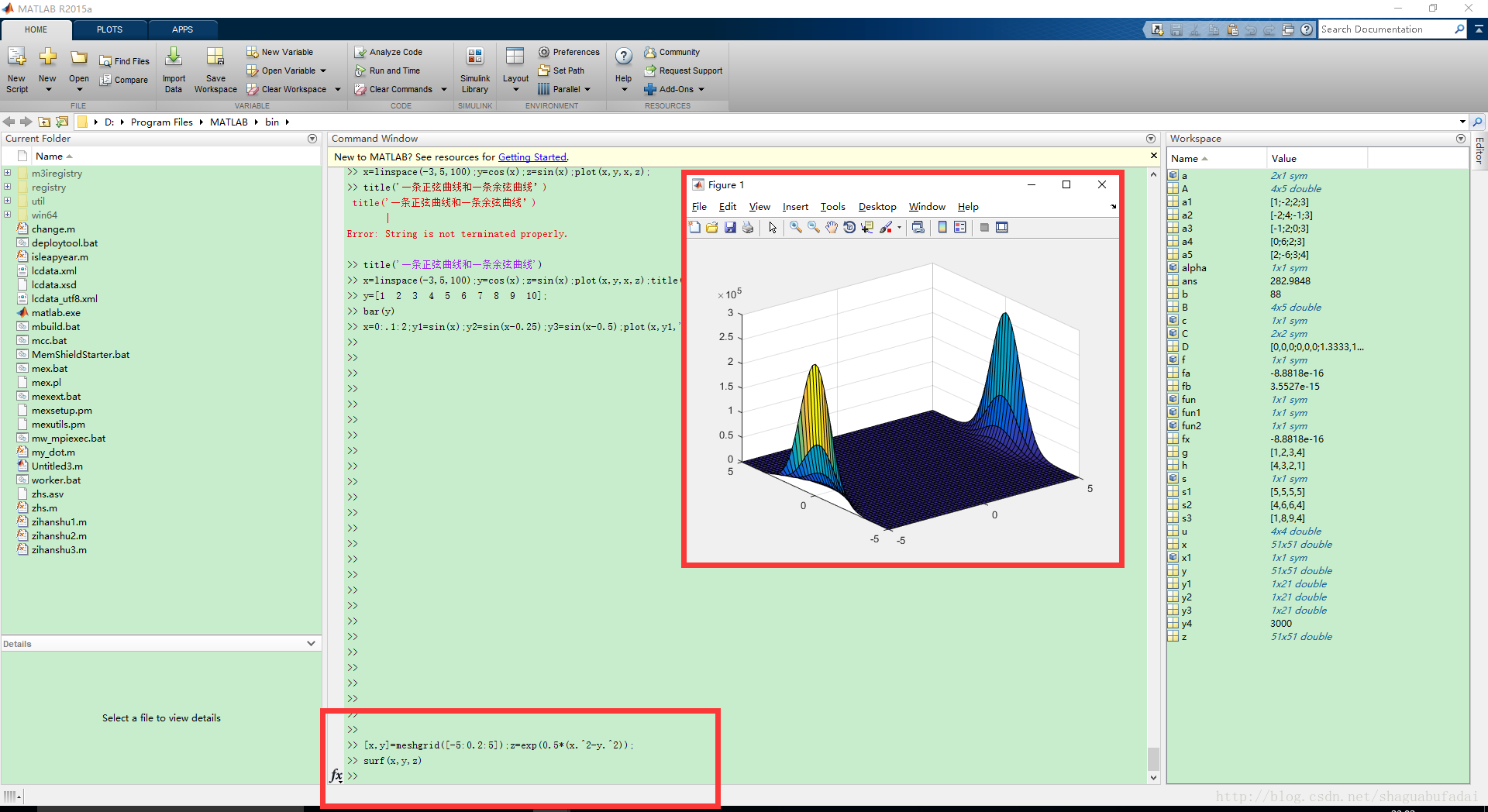Open Clear Commands dropdown arrow

(x=444, y=89)
